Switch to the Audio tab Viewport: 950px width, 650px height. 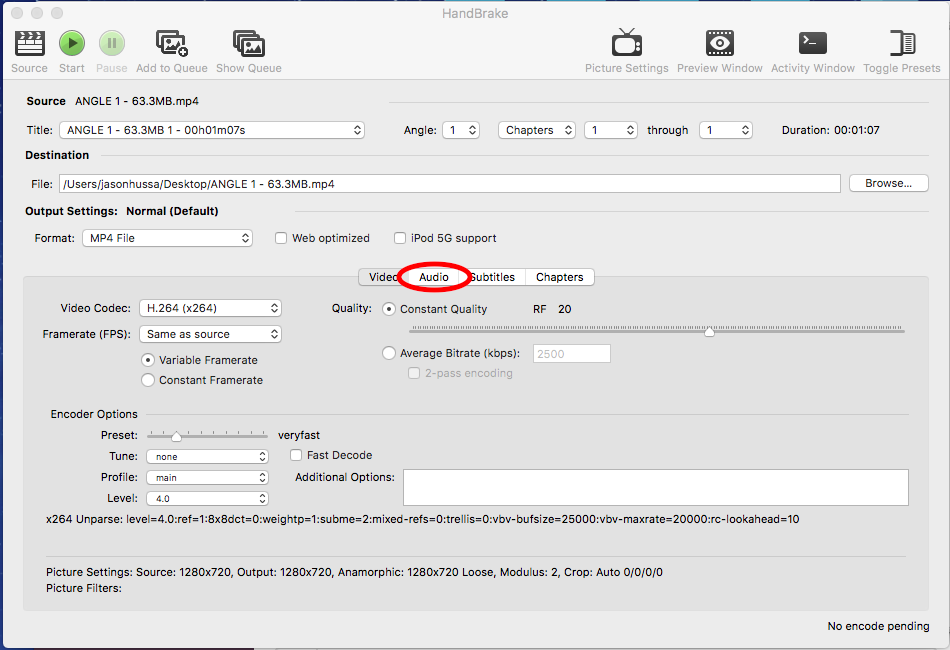point(434,277)
